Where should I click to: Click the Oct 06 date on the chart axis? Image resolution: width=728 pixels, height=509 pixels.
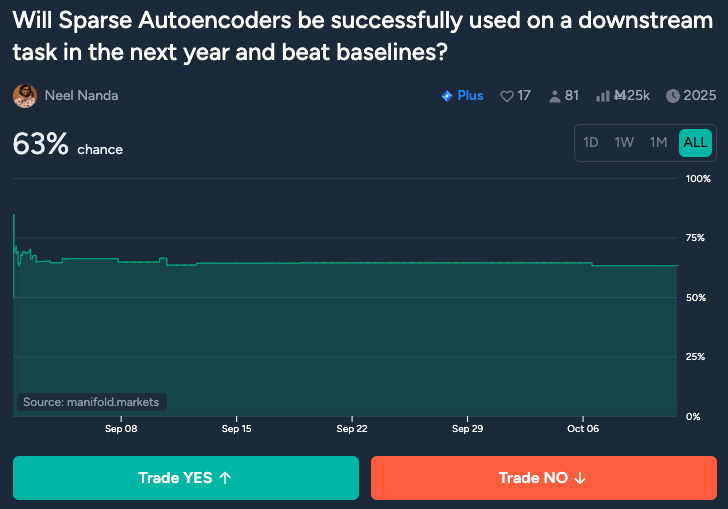tap(583, 428)
